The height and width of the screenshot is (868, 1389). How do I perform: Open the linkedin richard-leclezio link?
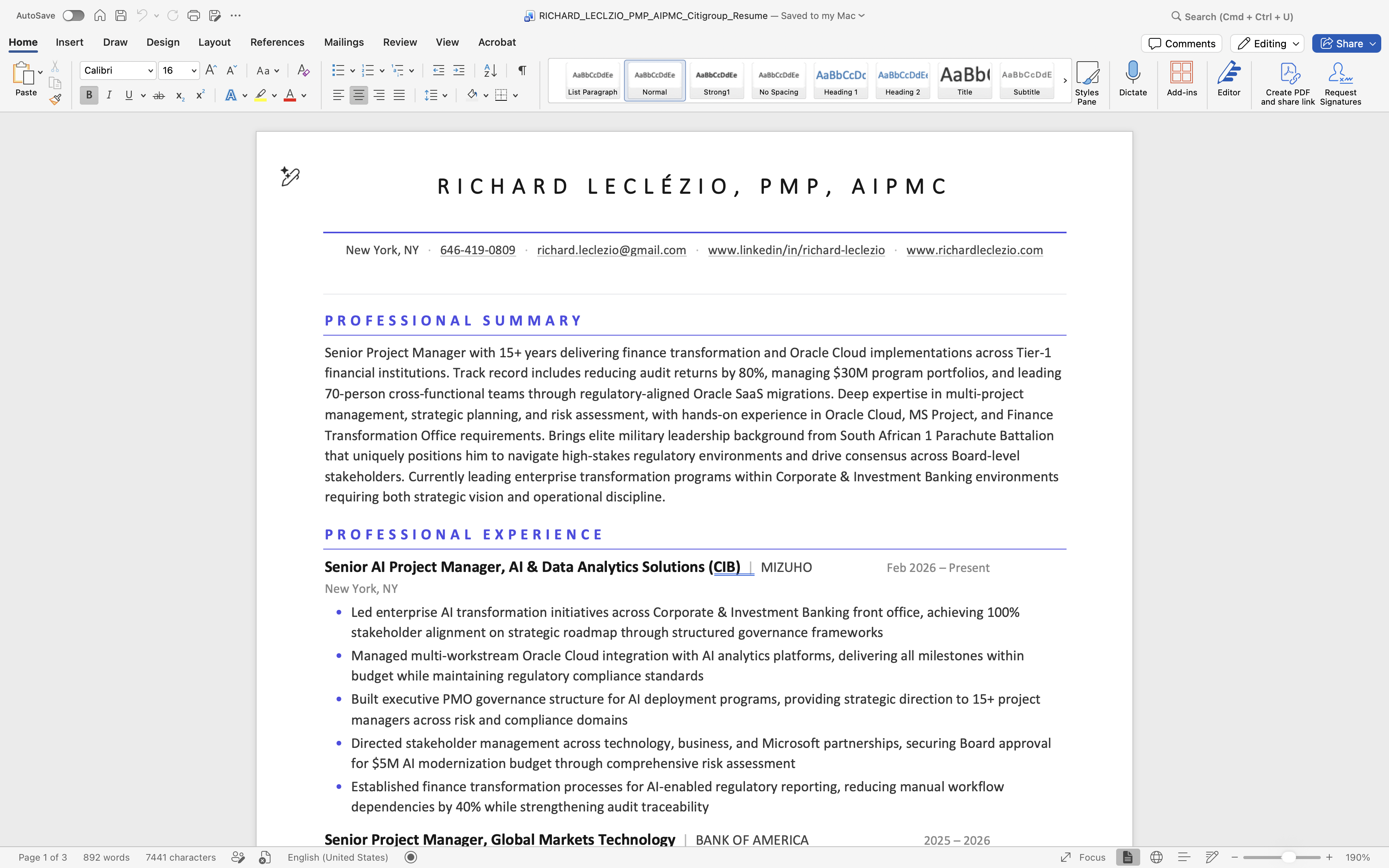[x=796, y=250]
